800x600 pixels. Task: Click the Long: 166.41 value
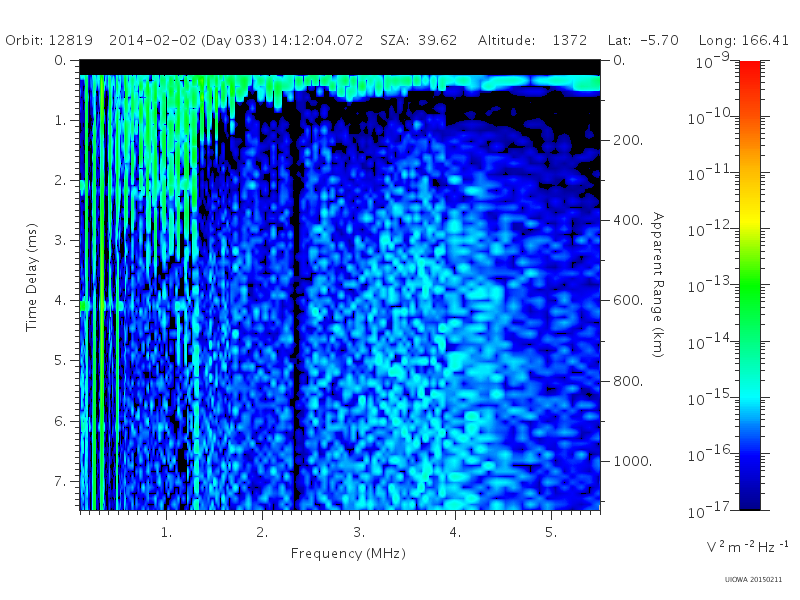743,40
